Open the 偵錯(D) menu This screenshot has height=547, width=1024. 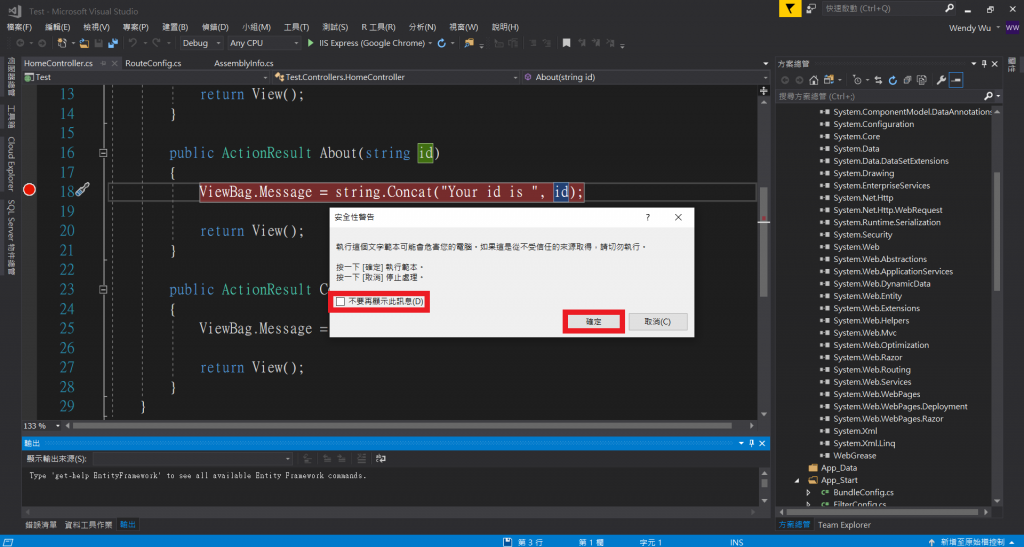pyautogui.click(x=215, y=27)
